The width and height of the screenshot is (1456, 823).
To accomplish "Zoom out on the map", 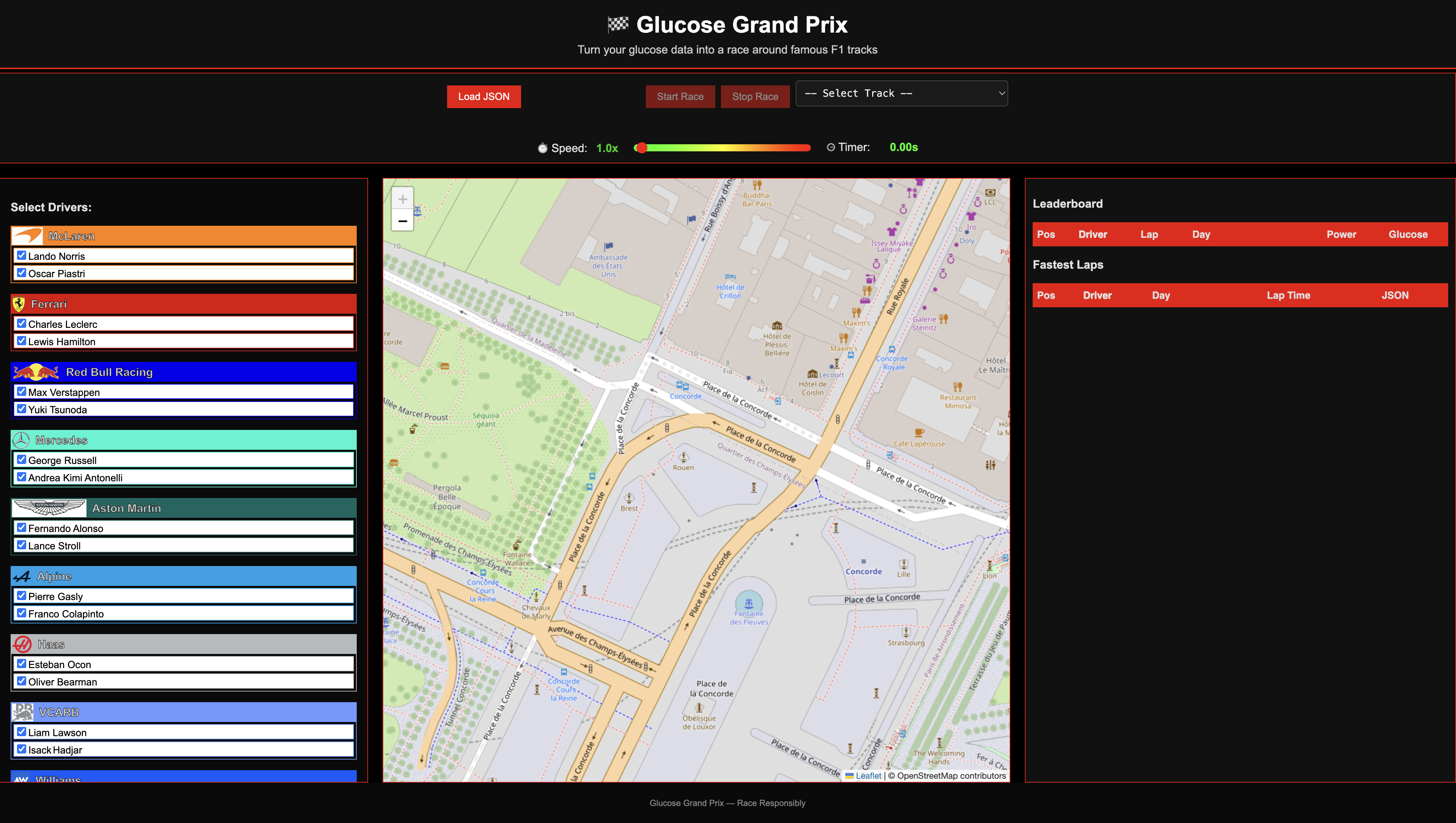I will click(402, 220).
